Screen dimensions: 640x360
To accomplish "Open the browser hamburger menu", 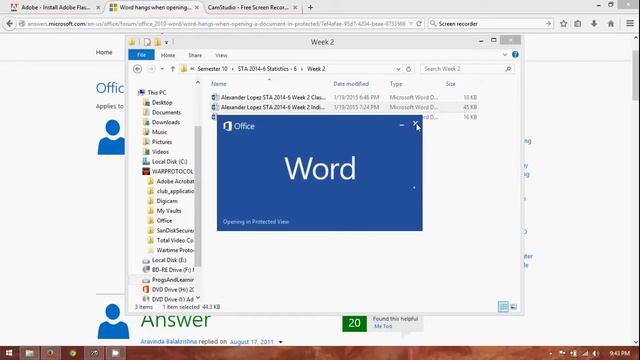I will pos(630,24).
